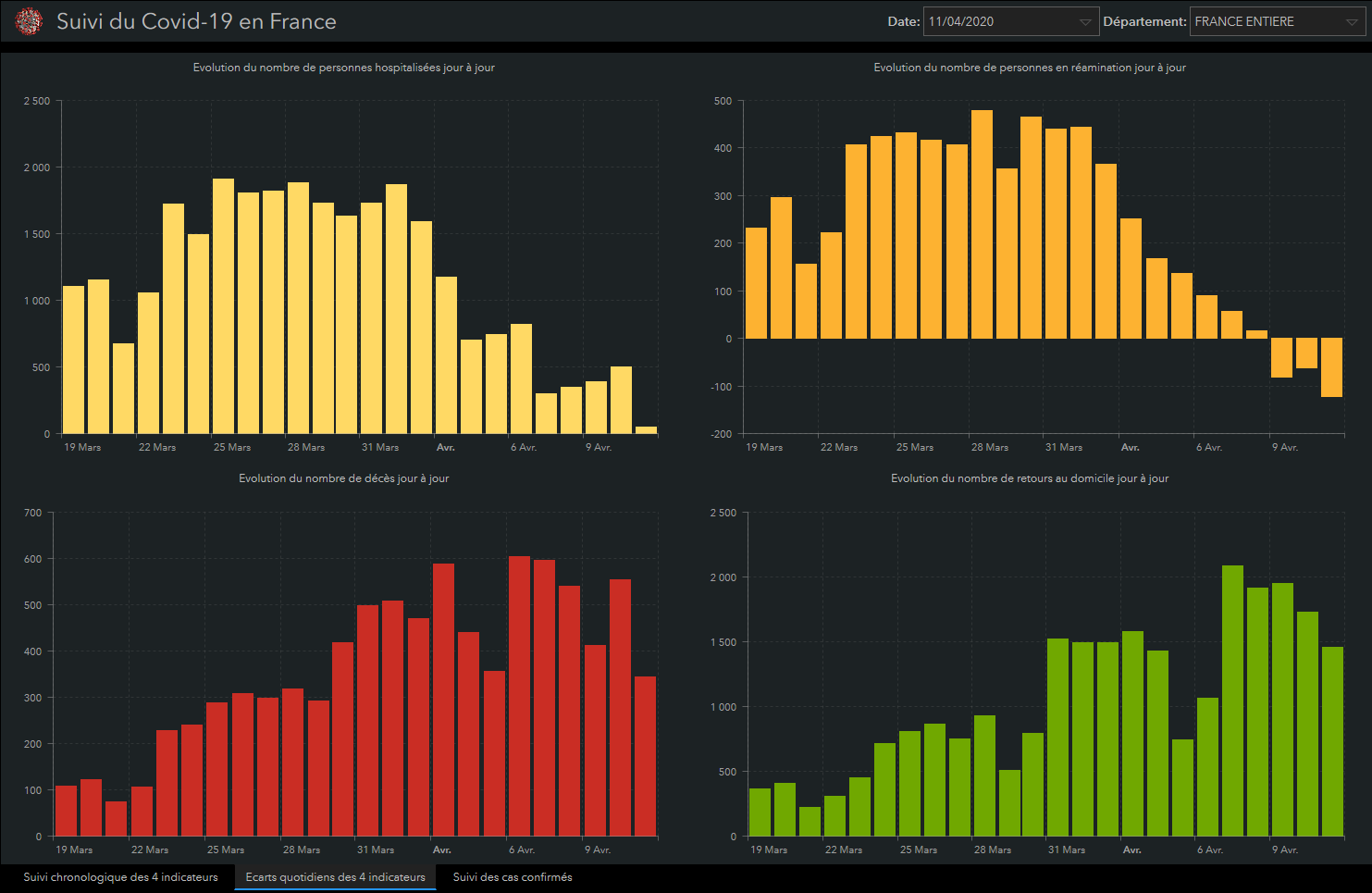Select the last tiny yellow hospitalisations bar

[x=646, y=429]
